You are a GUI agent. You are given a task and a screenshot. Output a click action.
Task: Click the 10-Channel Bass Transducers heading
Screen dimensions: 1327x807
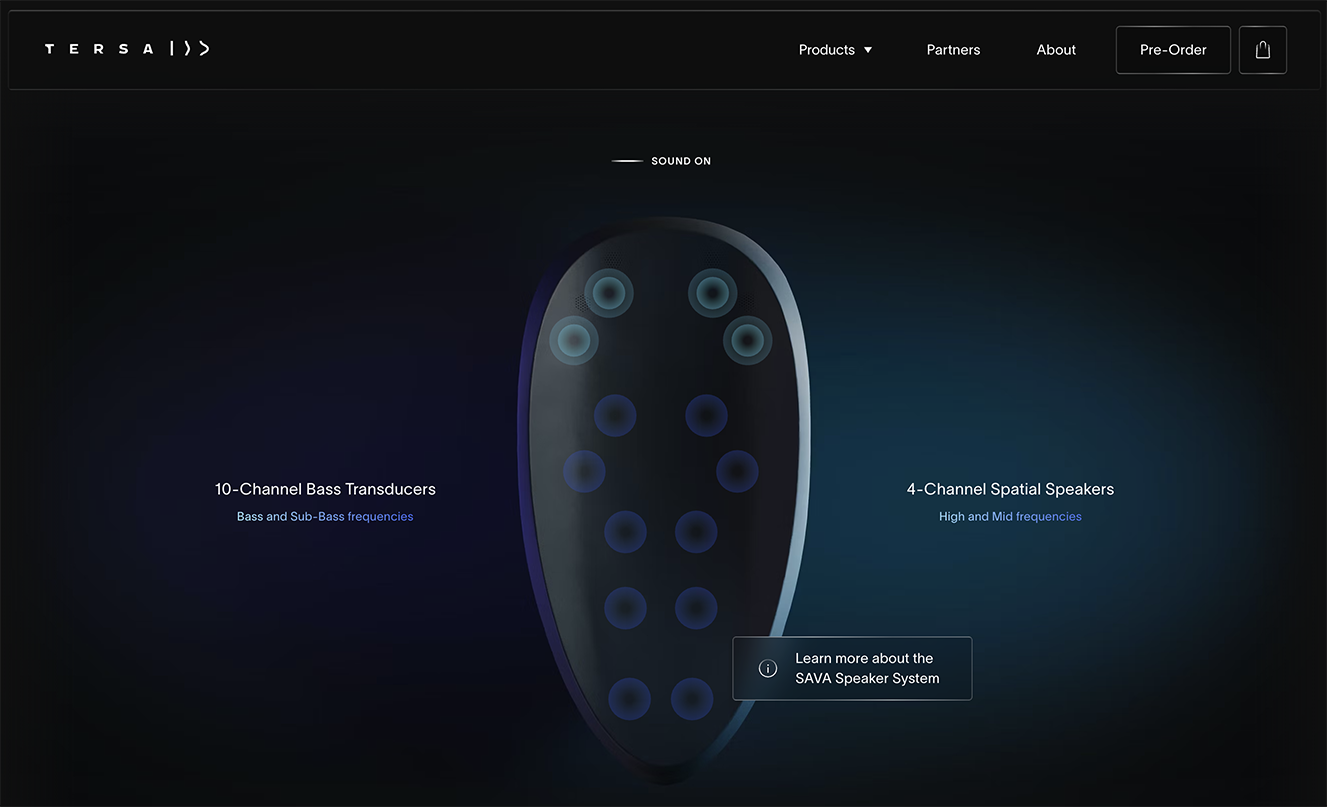[x=325, y=489]
